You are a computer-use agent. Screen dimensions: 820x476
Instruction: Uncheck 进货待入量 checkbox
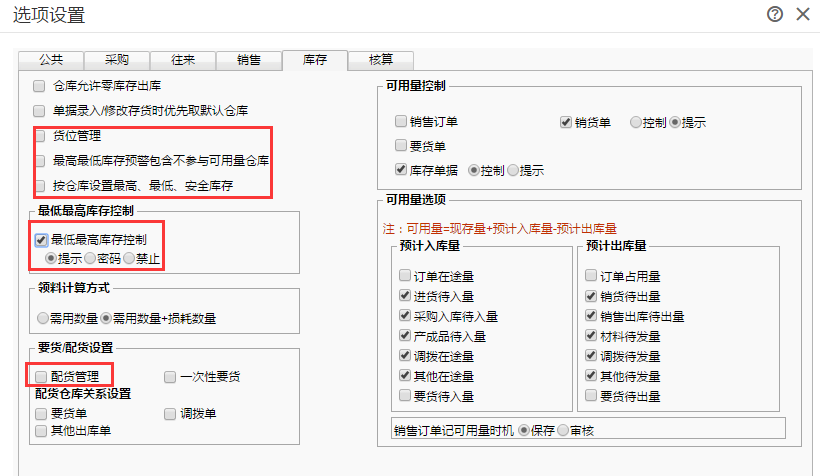[405, 295]
